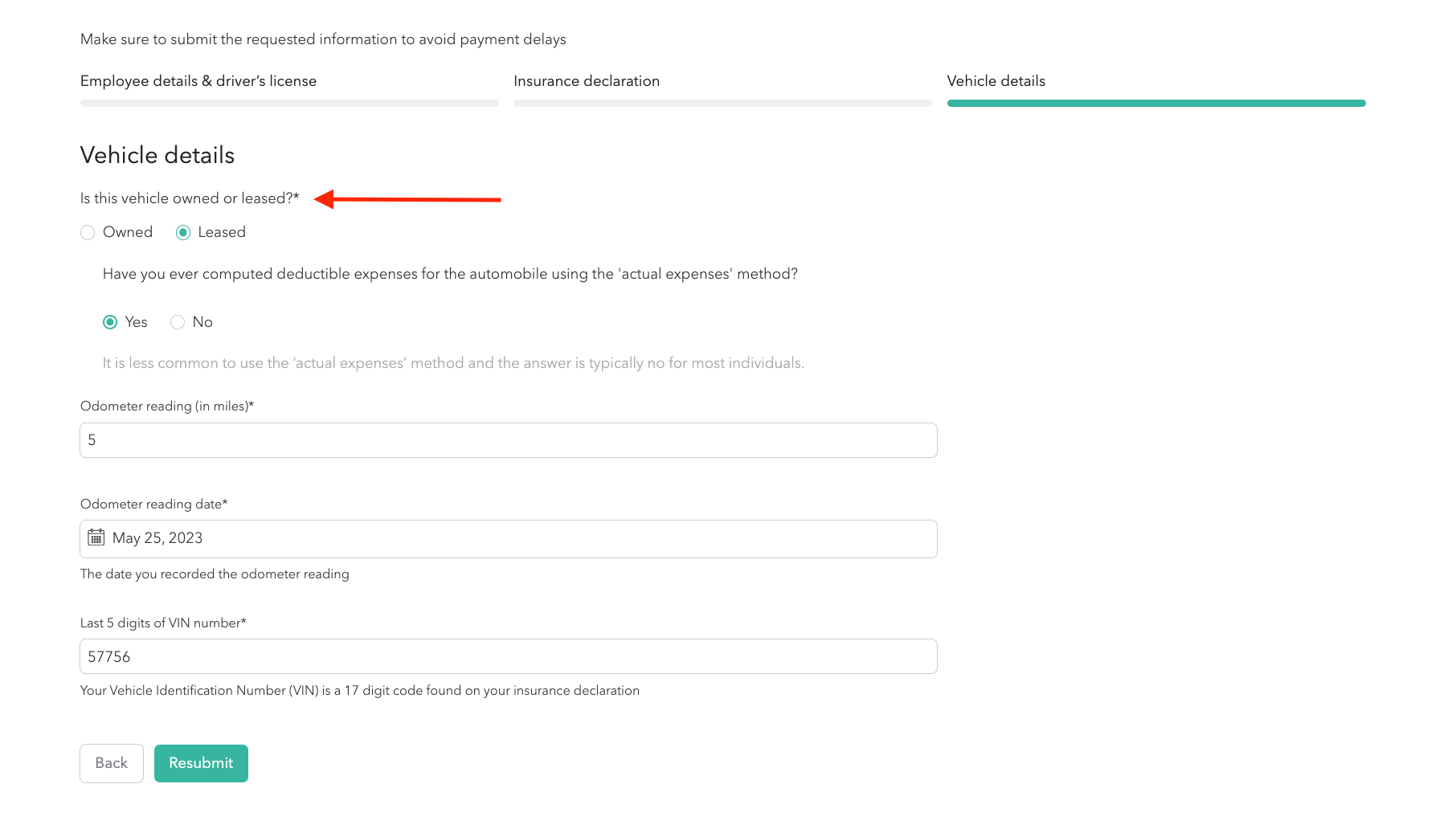Open the Vehicle details step
This screenshot has height=837, width=1456.
[x=996, y=81]
